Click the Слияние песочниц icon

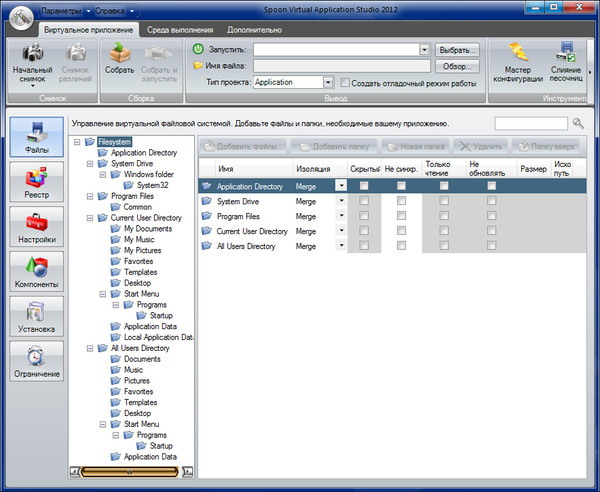click(x=567, y=53)
